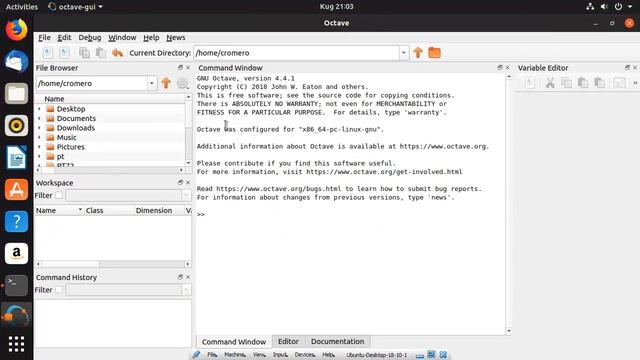Show more Variable Editor toolbar items
Viewport: 640px width, 360px height.
pos(635,83)
